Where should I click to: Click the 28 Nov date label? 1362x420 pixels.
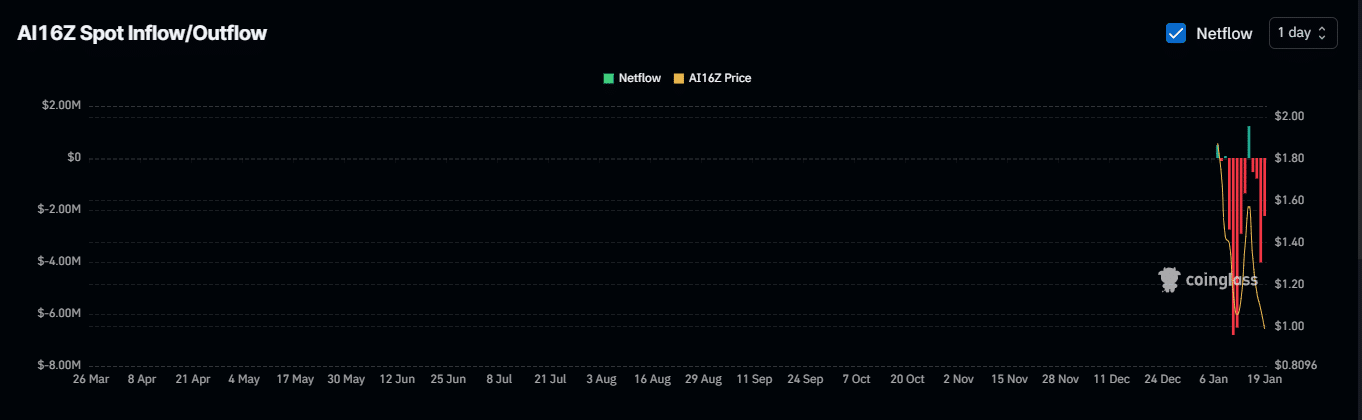1060,380
